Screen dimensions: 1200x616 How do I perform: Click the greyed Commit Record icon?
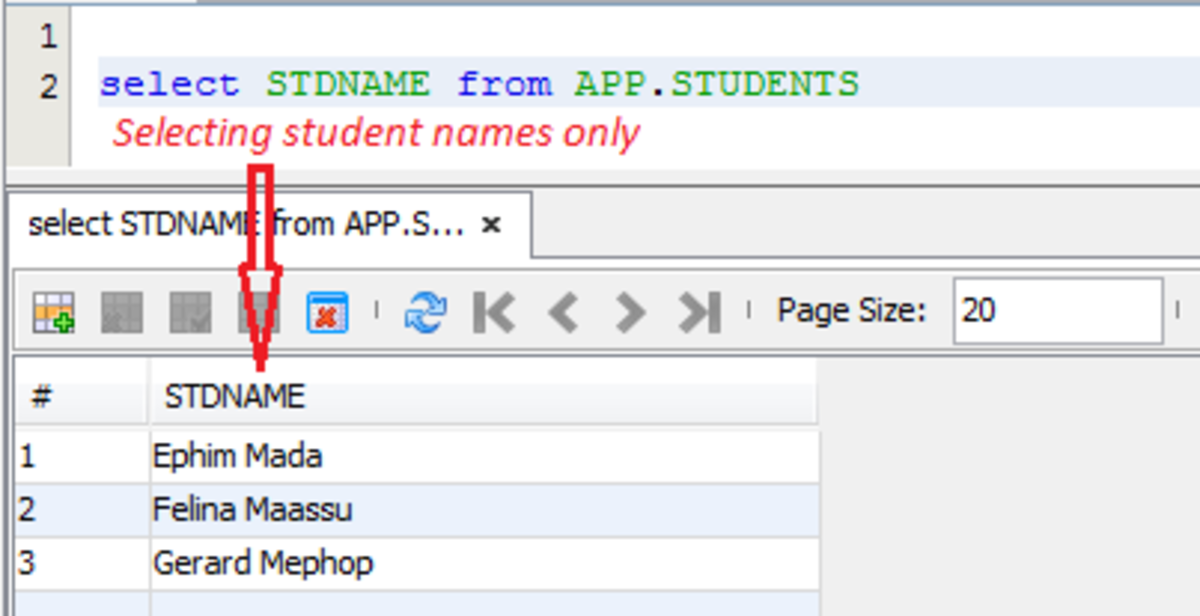(x=190, y=313)
